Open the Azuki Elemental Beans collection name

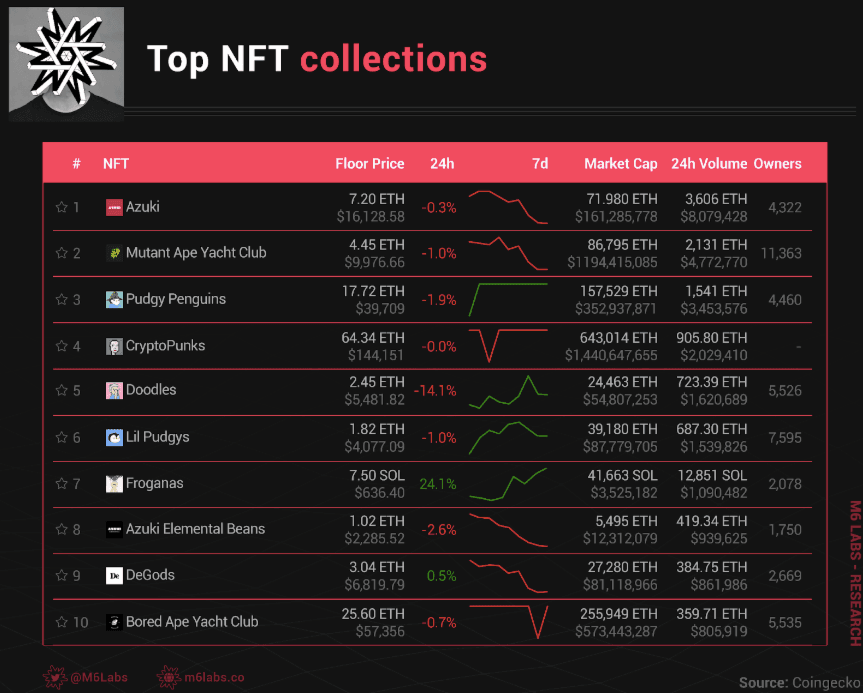coord(195,529)
